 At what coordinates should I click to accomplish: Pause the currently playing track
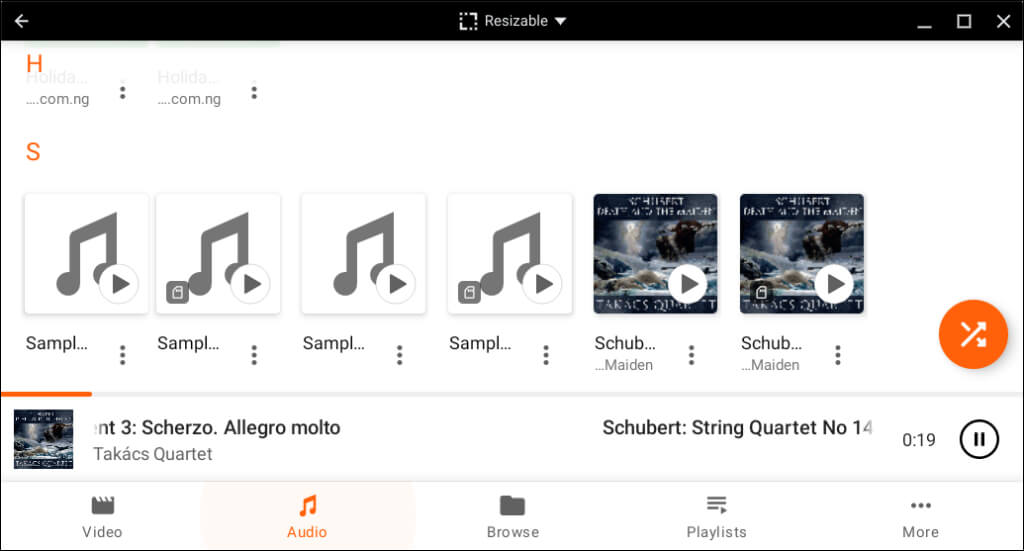click(979, 439)
